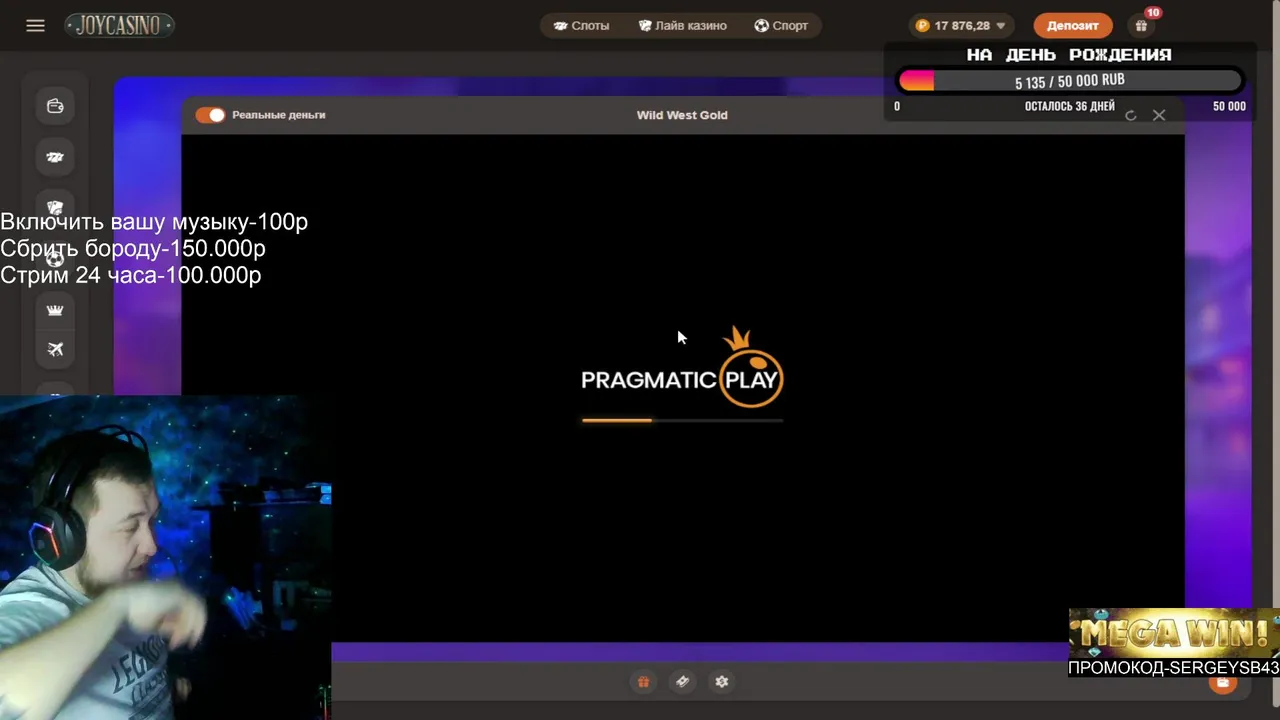Close the Wild West Gold game window
The image size is (1280, 720).
(1159, 115)
